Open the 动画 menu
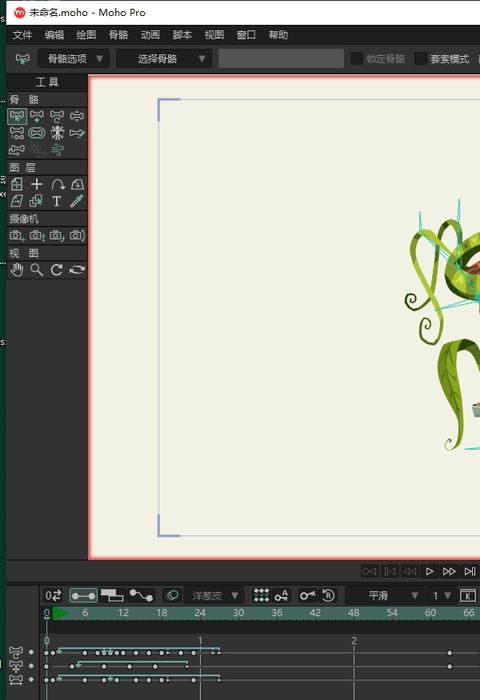This screenshot has width=480, height=700. 150,35
